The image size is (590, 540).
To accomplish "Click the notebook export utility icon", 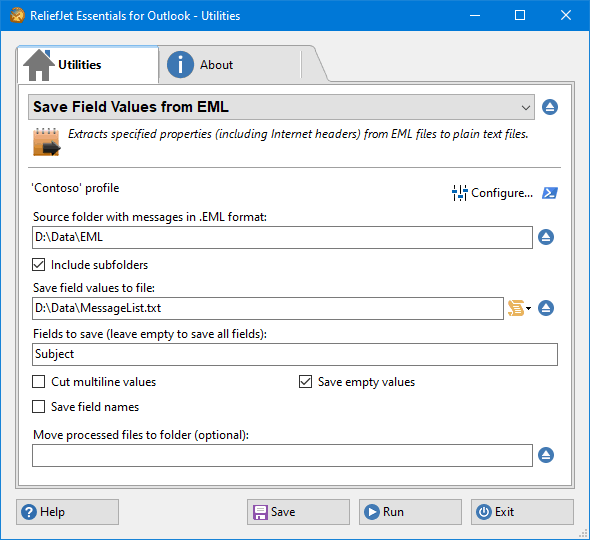I will pyautogui.click(x=47, y=142).
